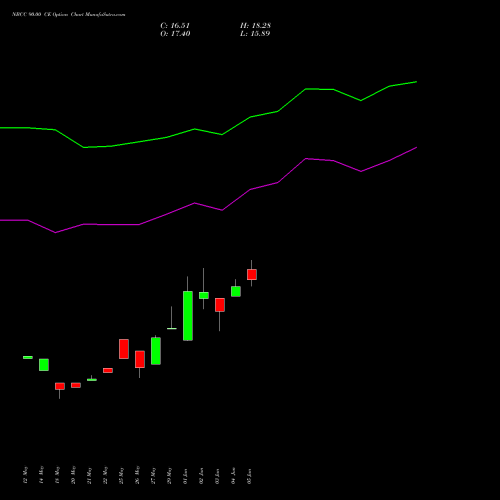Click the 18 May red candlestick
This screenshot has width=500, height=500.
pyautogui.click(x=60, y=386)
